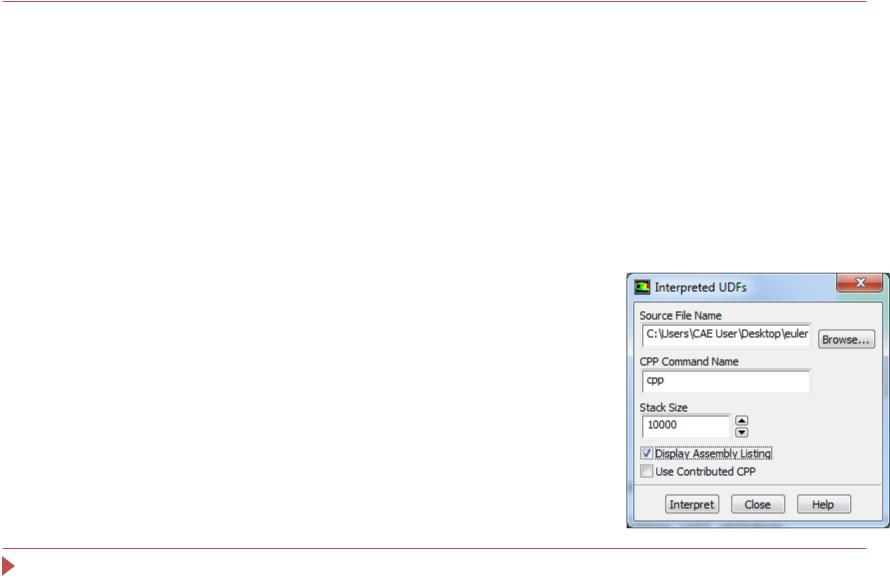The image size is (890, 578).
Task: Open Help for Interpreted UDFs
Action: 824,504
